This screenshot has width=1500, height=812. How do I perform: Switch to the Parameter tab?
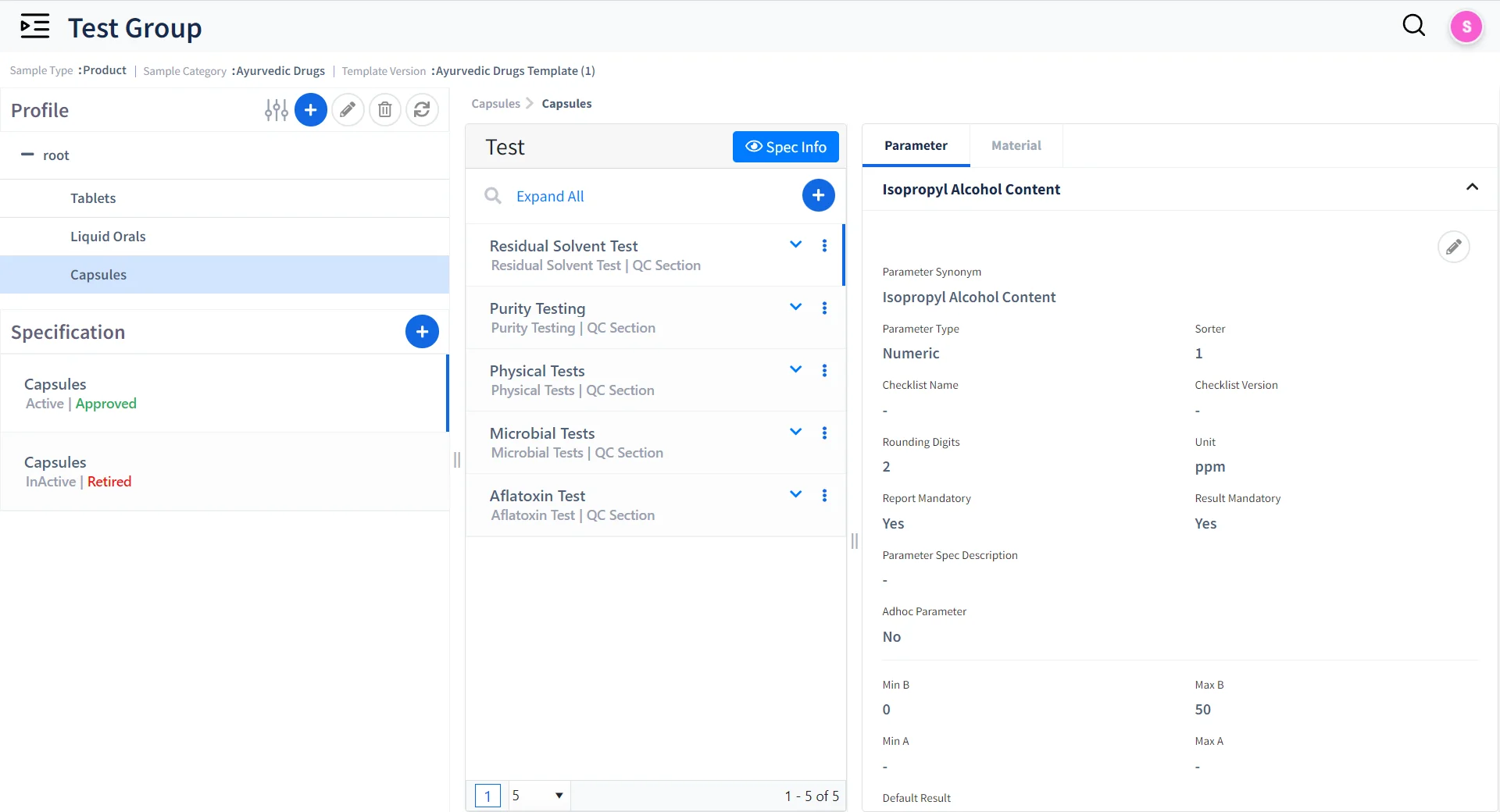916,145
